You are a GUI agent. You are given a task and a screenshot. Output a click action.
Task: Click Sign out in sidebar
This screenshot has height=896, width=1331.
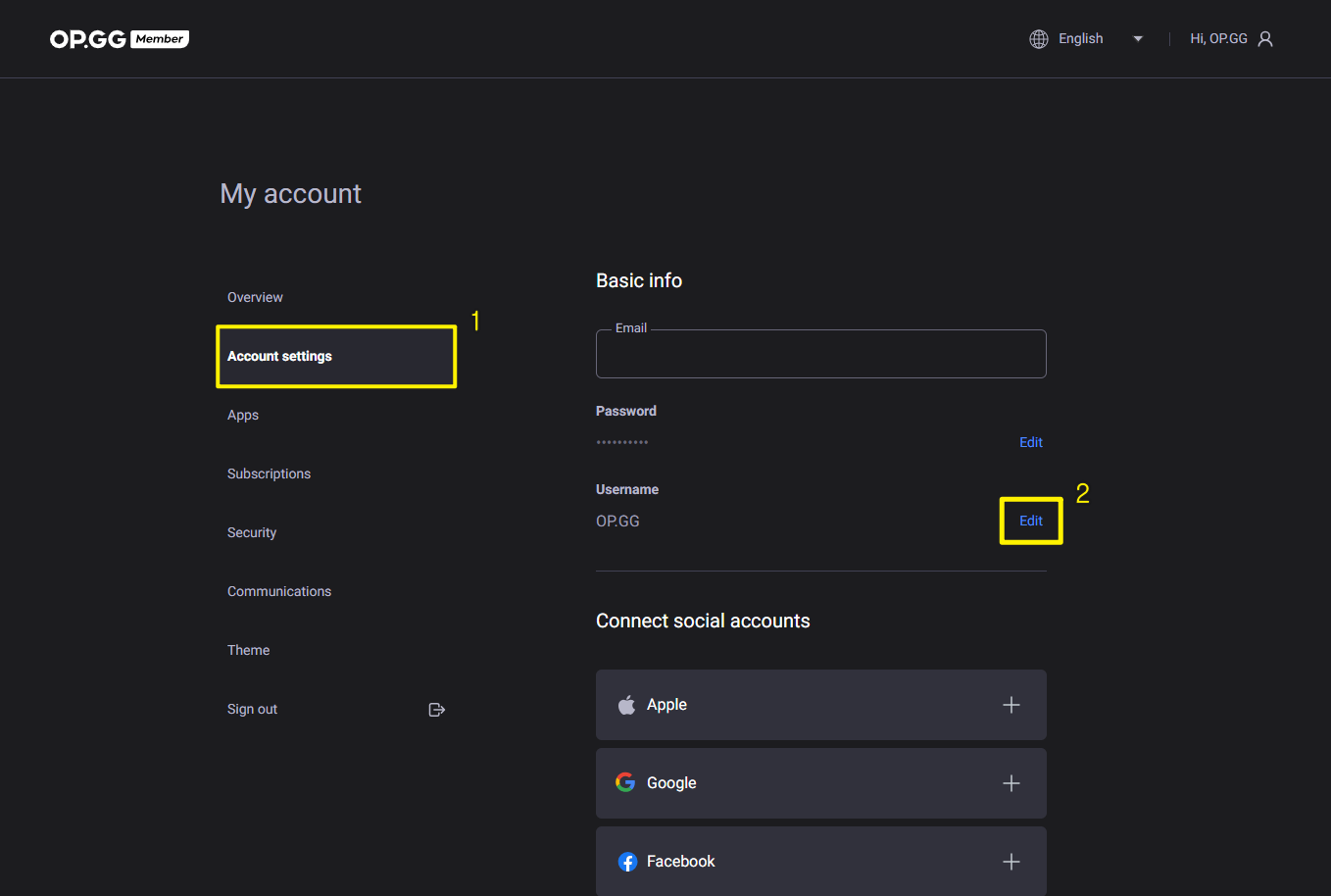(x=252, y=709)
